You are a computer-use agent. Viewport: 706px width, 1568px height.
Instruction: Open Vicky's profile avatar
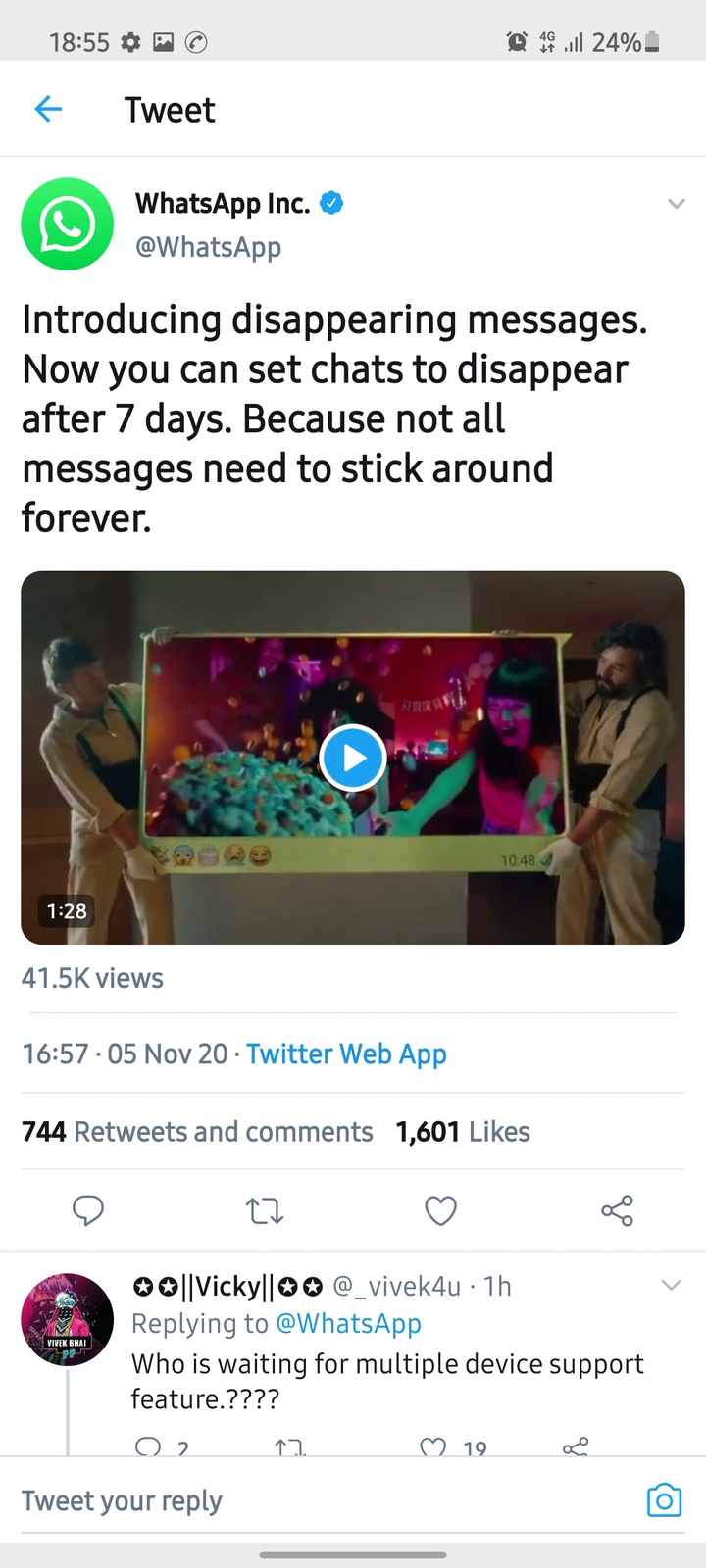click(x=68, y=1319)
